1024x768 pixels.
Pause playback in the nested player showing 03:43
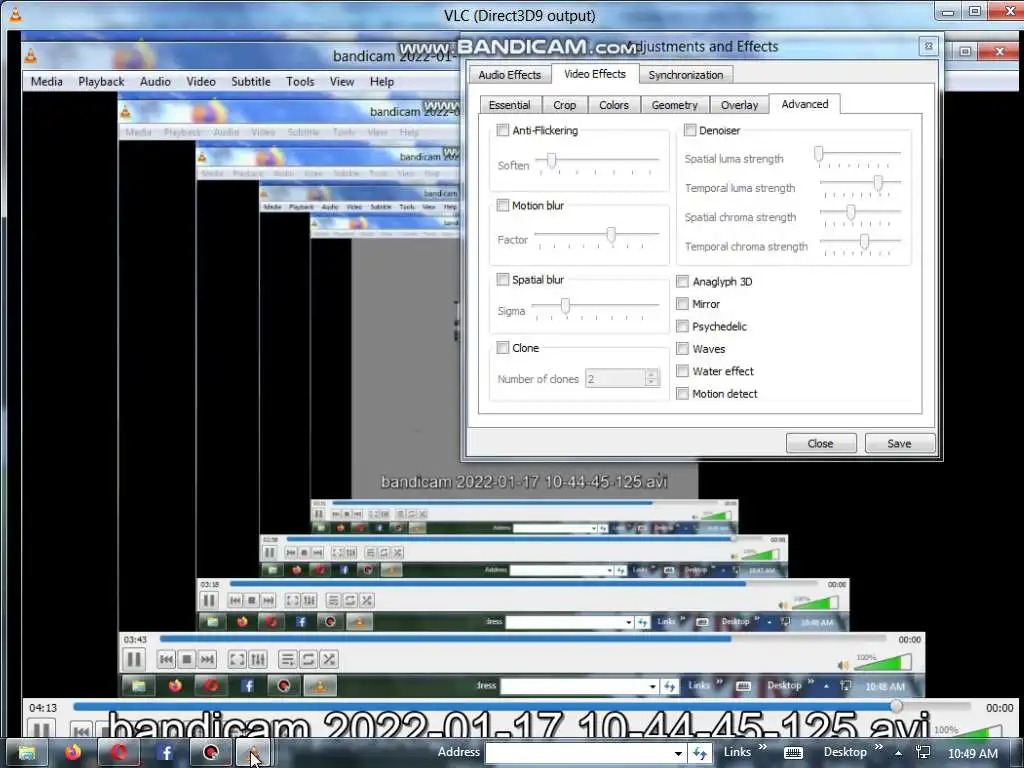134,659
